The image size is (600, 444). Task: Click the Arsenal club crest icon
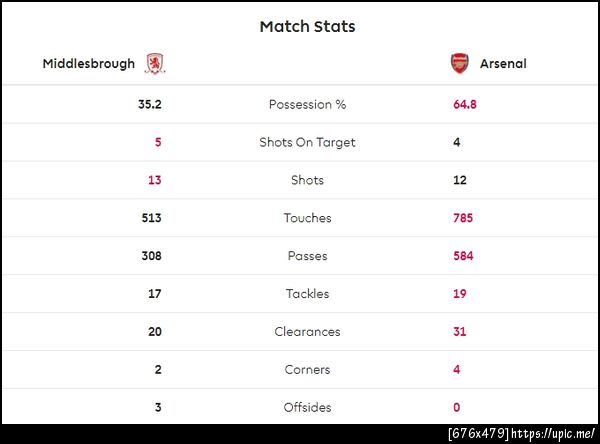(459, 64)
